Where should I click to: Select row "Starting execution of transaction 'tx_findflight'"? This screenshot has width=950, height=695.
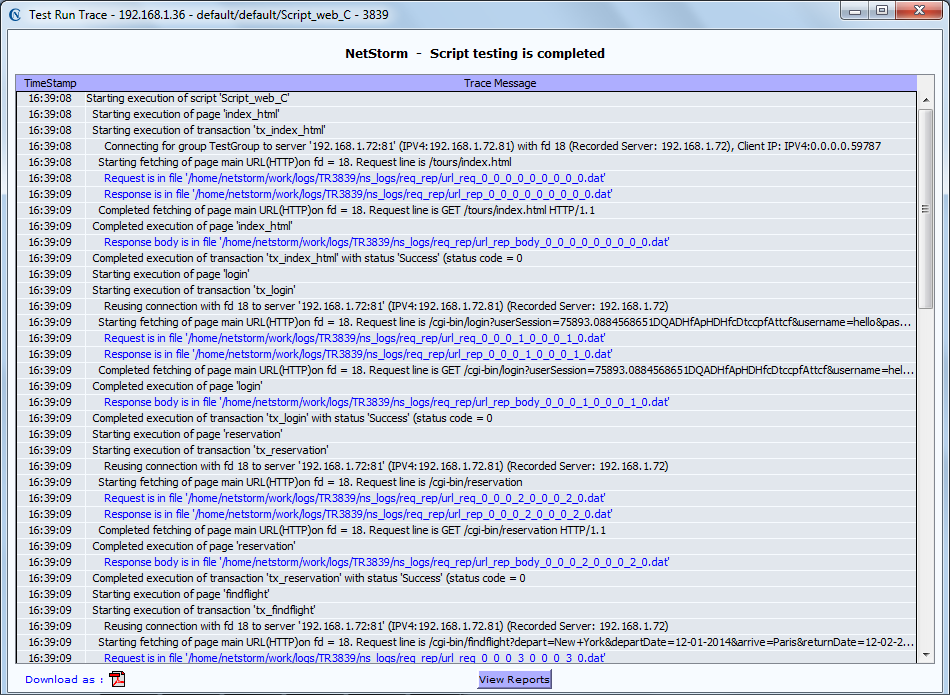tap(467, 610)
